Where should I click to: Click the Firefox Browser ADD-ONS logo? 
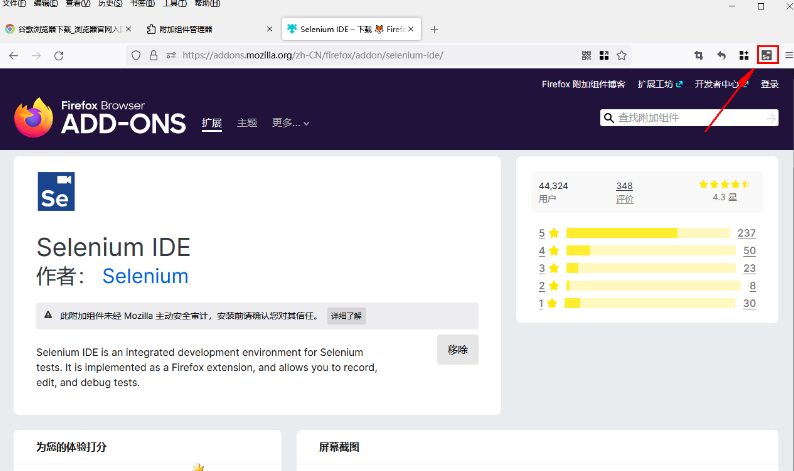pos(100,118)
